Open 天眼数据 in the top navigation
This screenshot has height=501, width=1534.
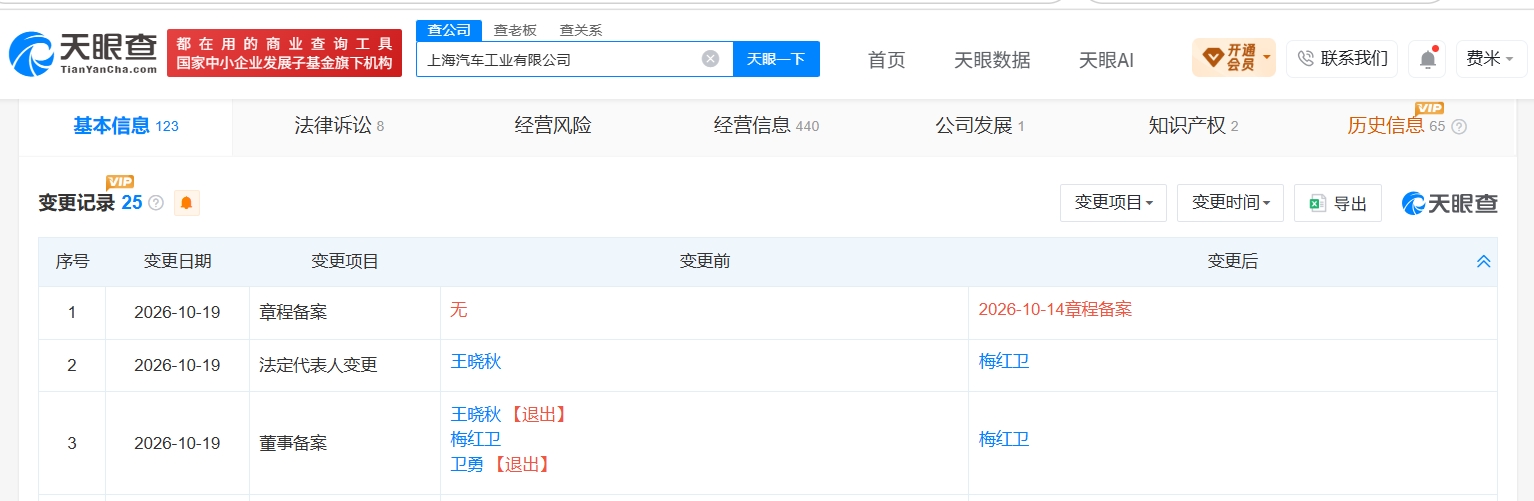tap(992, 60)
